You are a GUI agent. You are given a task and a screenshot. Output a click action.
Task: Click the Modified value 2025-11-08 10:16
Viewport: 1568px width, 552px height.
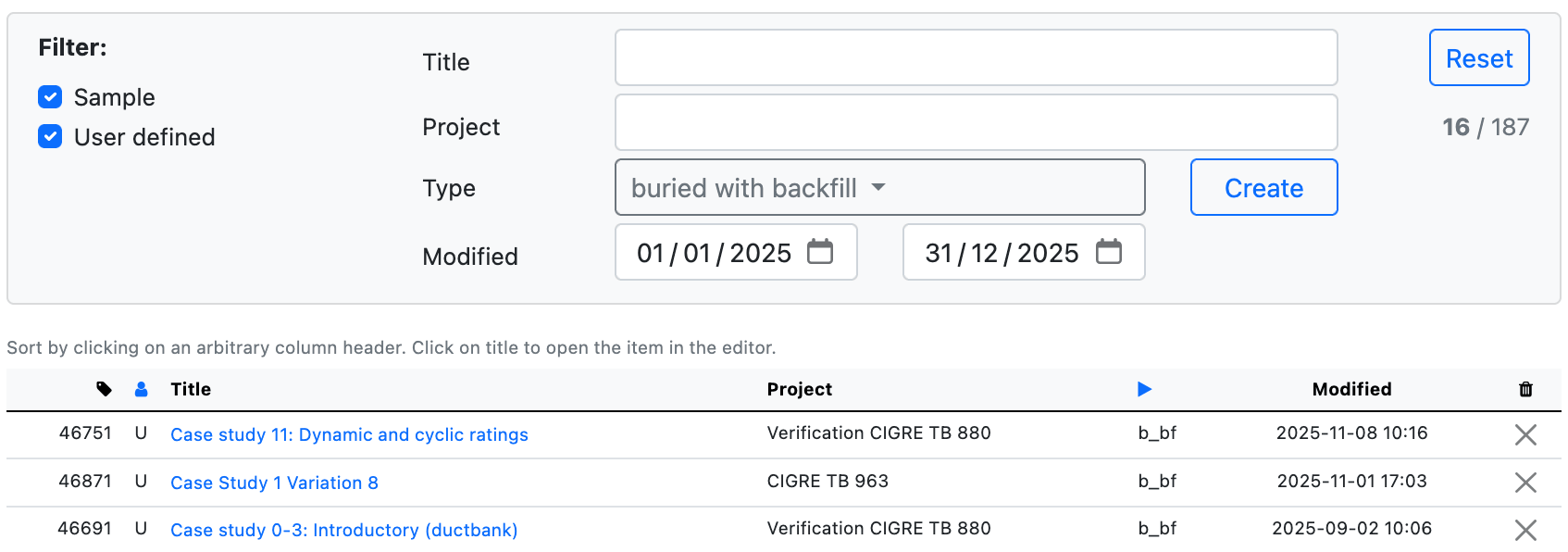[1351, 433]
